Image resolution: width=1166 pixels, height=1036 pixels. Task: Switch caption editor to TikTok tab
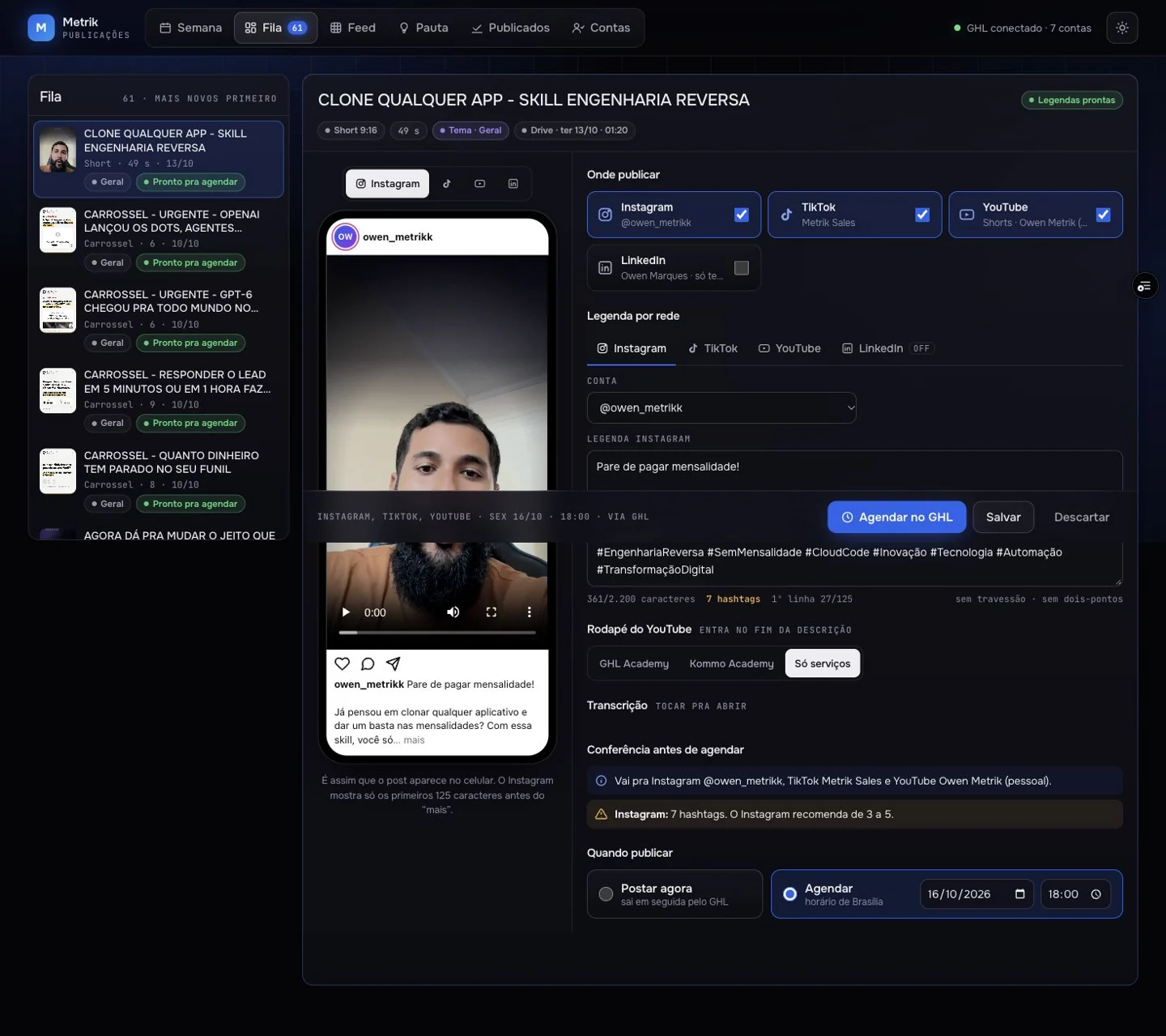tap(713, 348)
